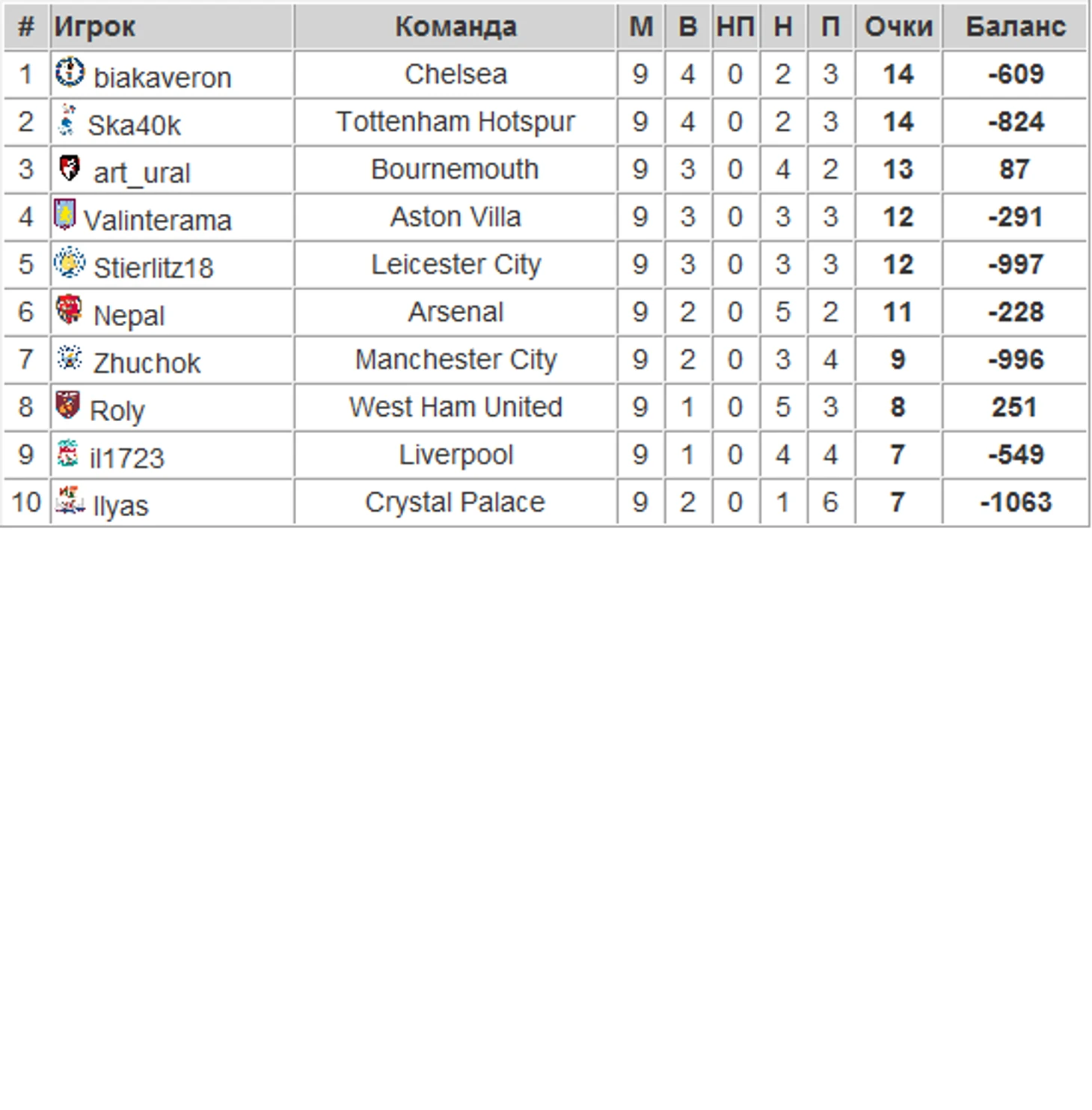The height and width of the screenshot is (1110, 1092).
Task: Click team name Tottenham Hotspur
Action: 455,122
